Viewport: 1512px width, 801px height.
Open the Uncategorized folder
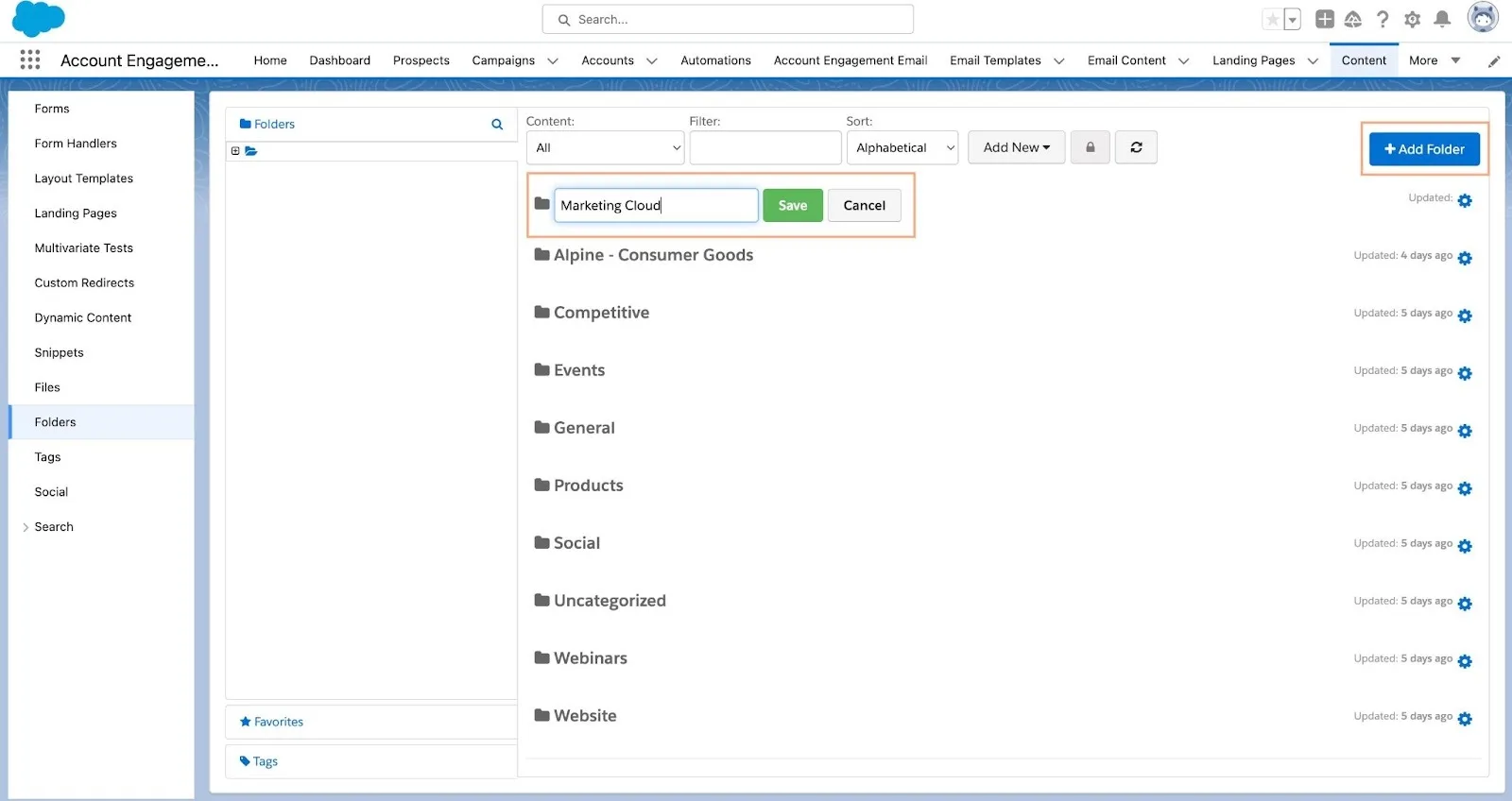[610, 601]
